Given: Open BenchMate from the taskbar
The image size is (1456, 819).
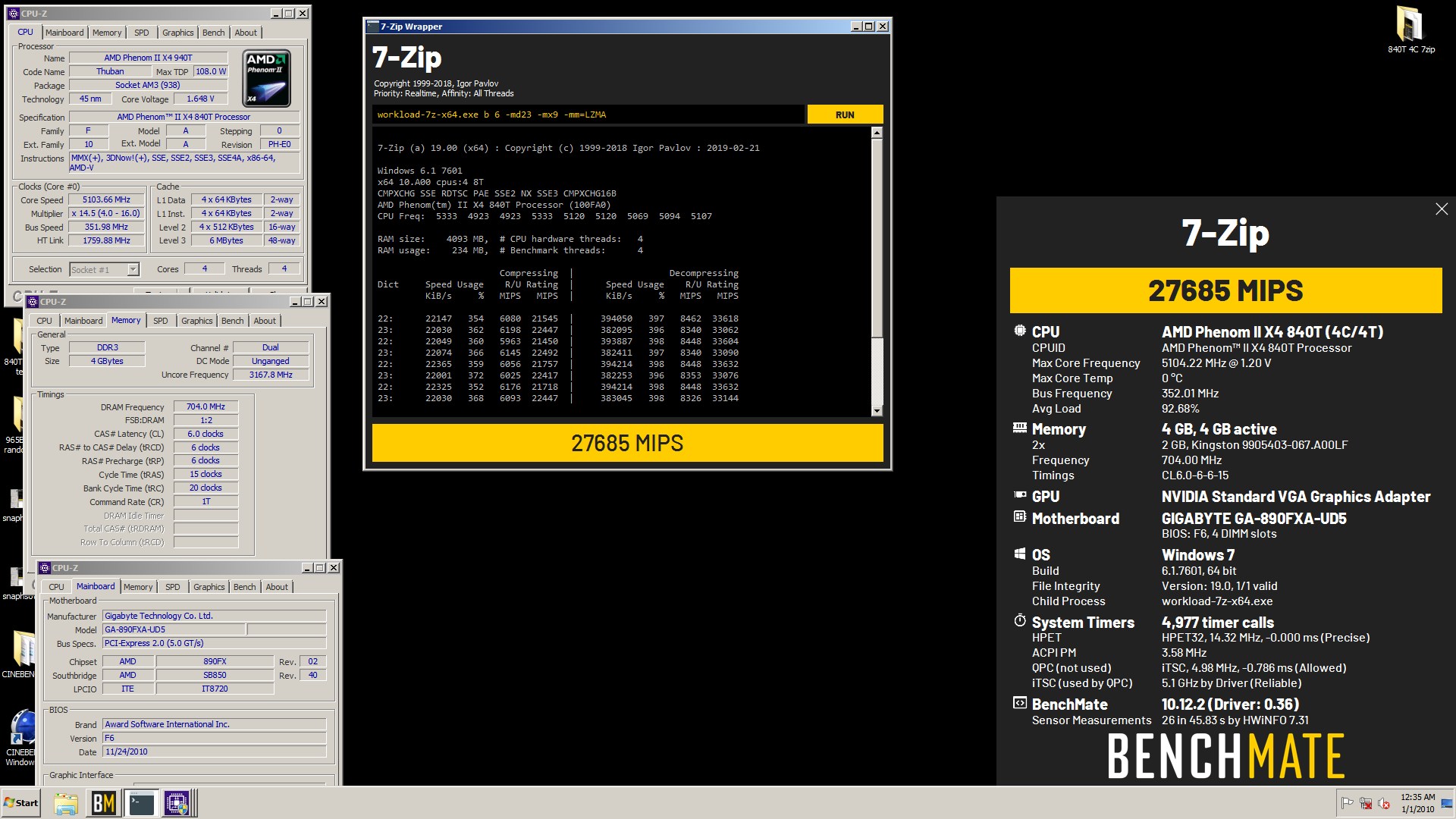Looking at the screenshot, I should [103, 803].
